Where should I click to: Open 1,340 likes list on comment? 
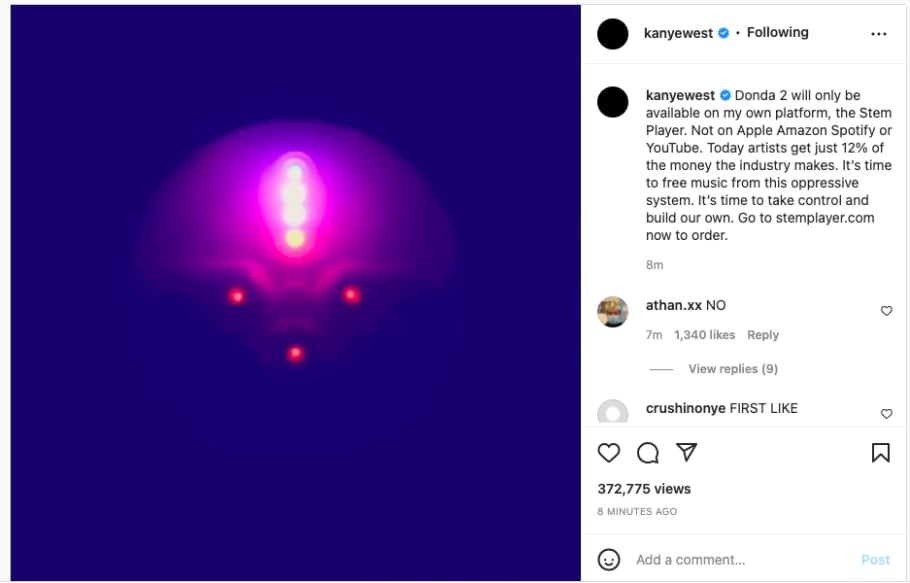[704, 335]
